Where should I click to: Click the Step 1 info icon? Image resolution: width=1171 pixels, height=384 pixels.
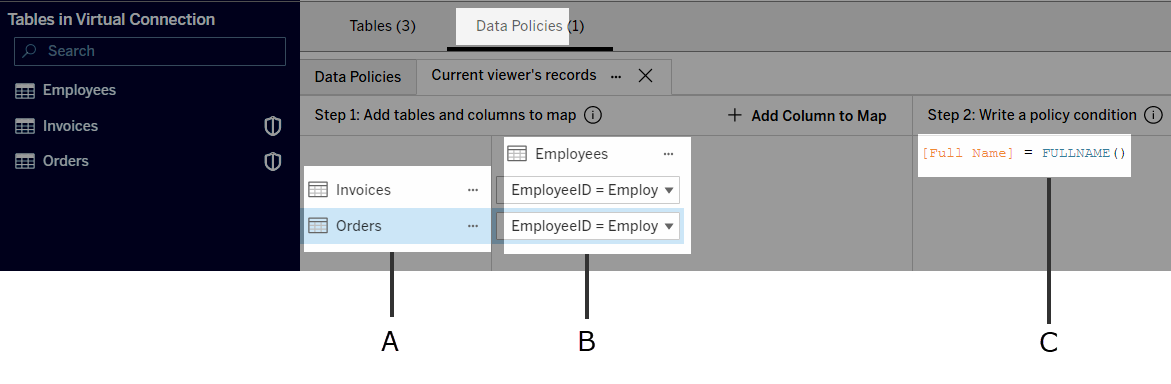[593, 115]
